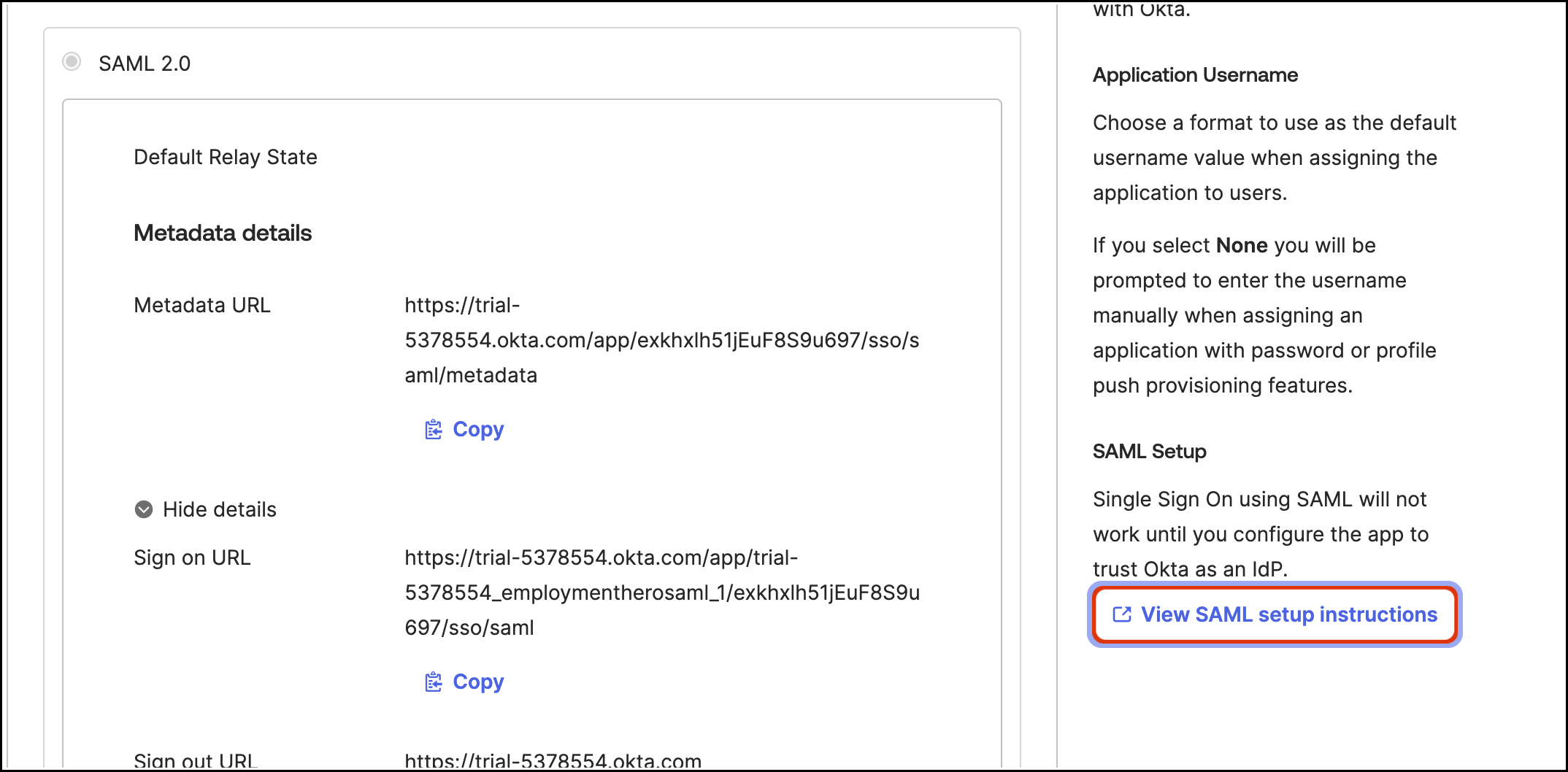The image size is (1568, 772).
Task: Open View SAML setup instructions link
Action: (x=1288, y=614)
